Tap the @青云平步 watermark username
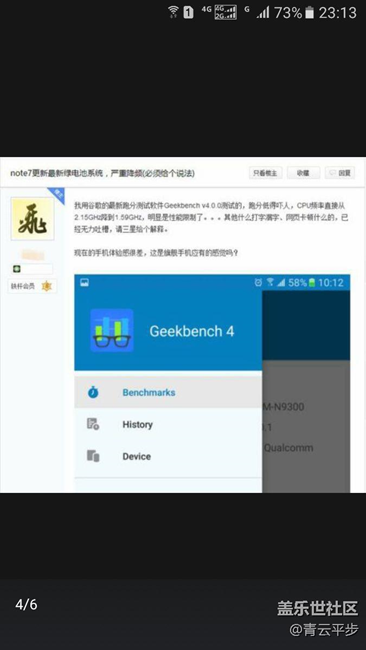Image resolution: width=366 pixels, height=650 pixels. [x=323, y=630]
